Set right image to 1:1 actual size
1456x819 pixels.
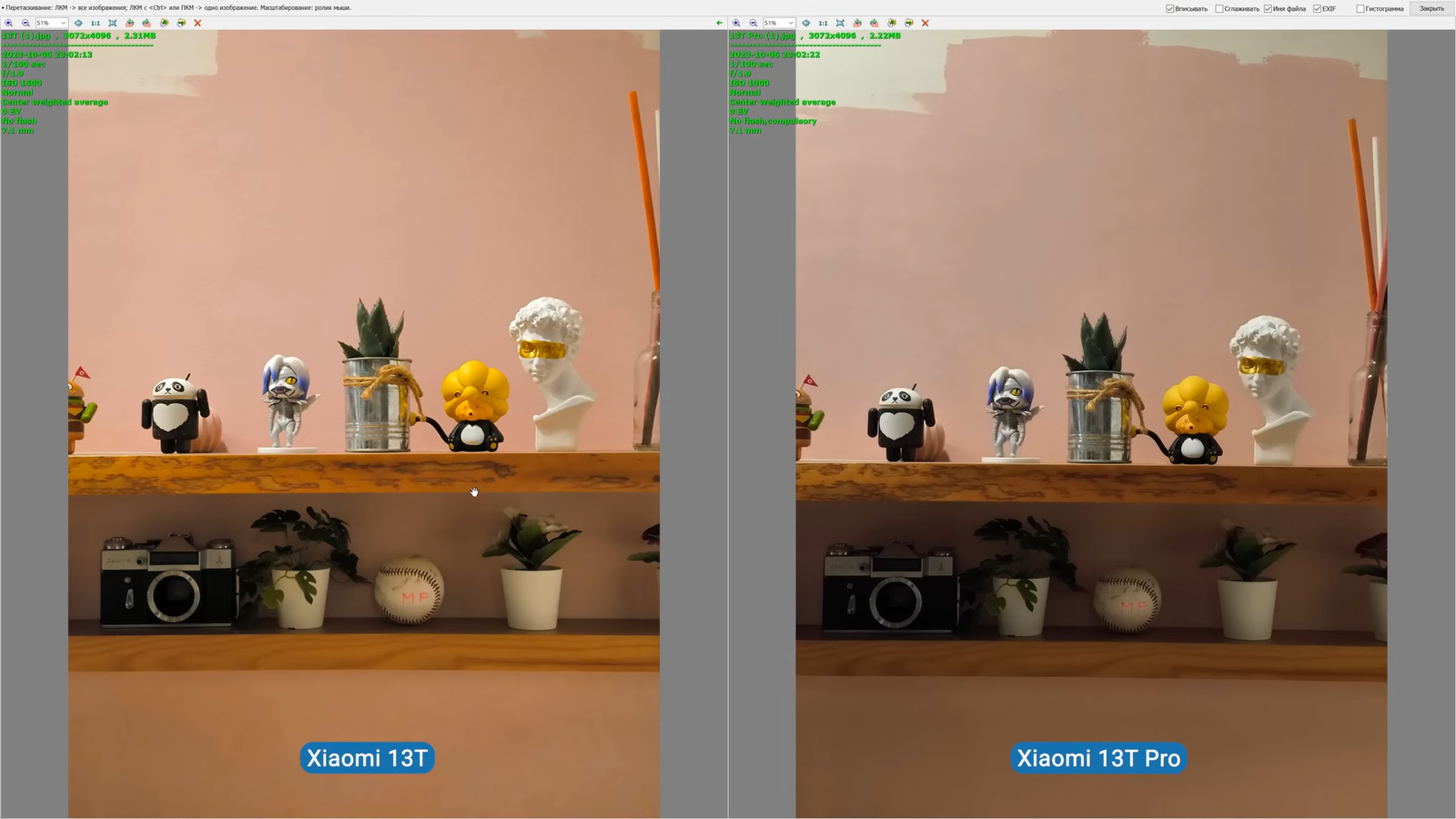click(x=823, y=23)
